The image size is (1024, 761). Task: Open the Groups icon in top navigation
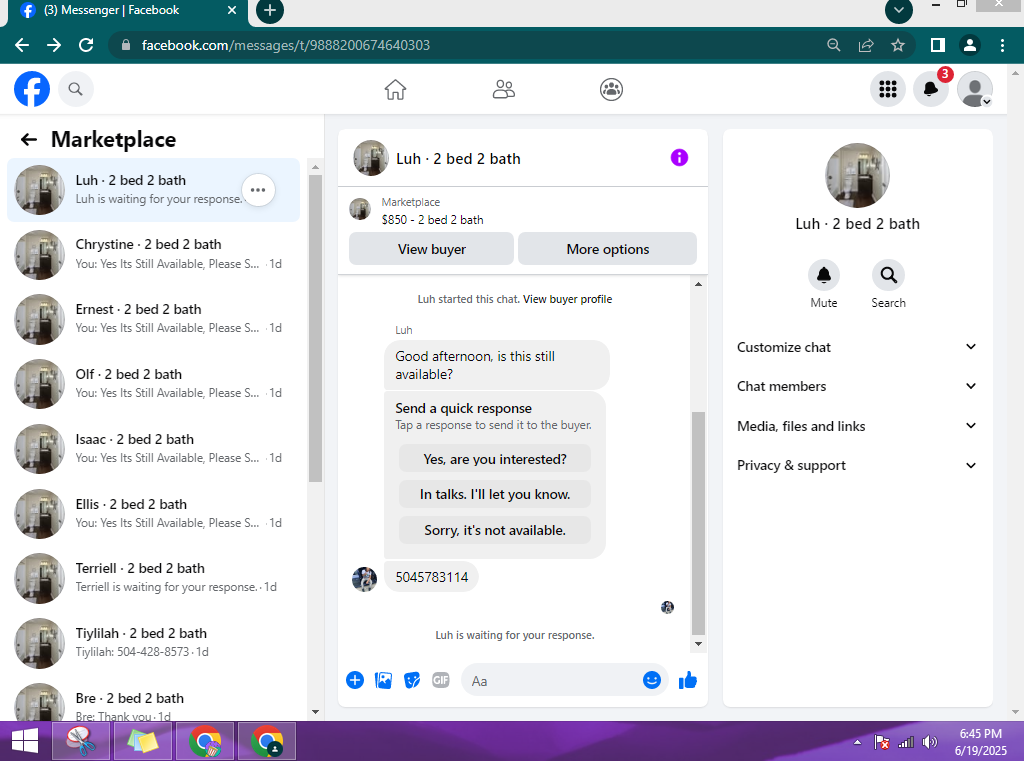click(611, 89)
